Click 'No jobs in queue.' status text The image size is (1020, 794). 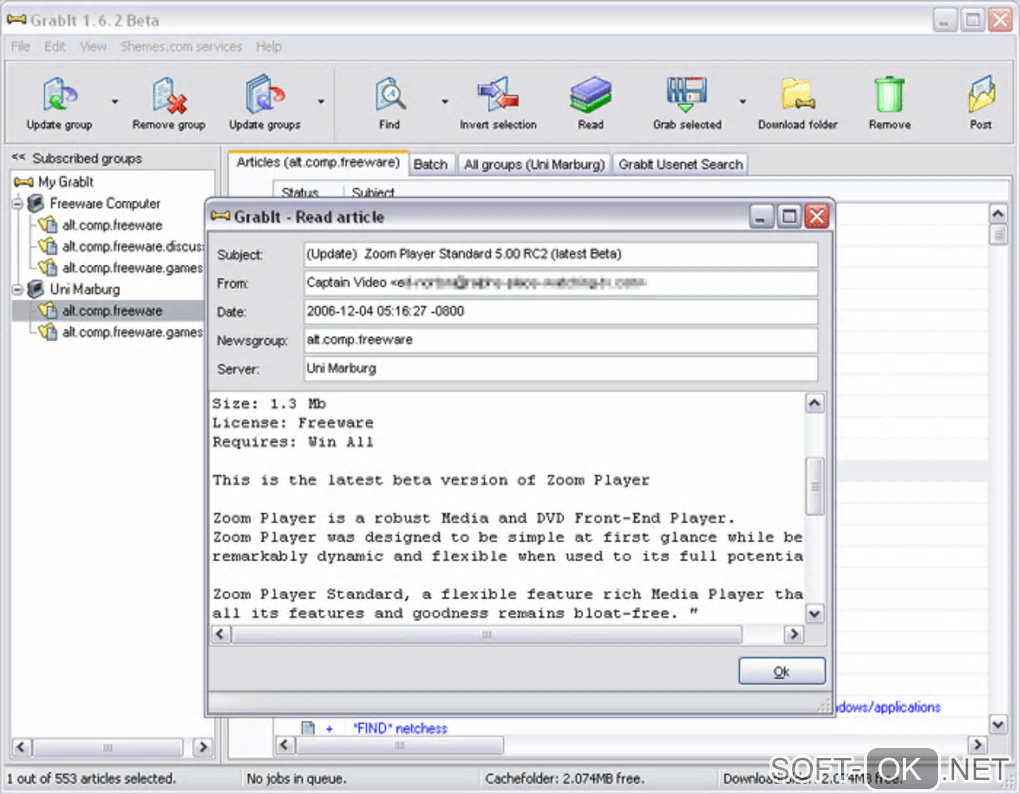coord(296,778)
